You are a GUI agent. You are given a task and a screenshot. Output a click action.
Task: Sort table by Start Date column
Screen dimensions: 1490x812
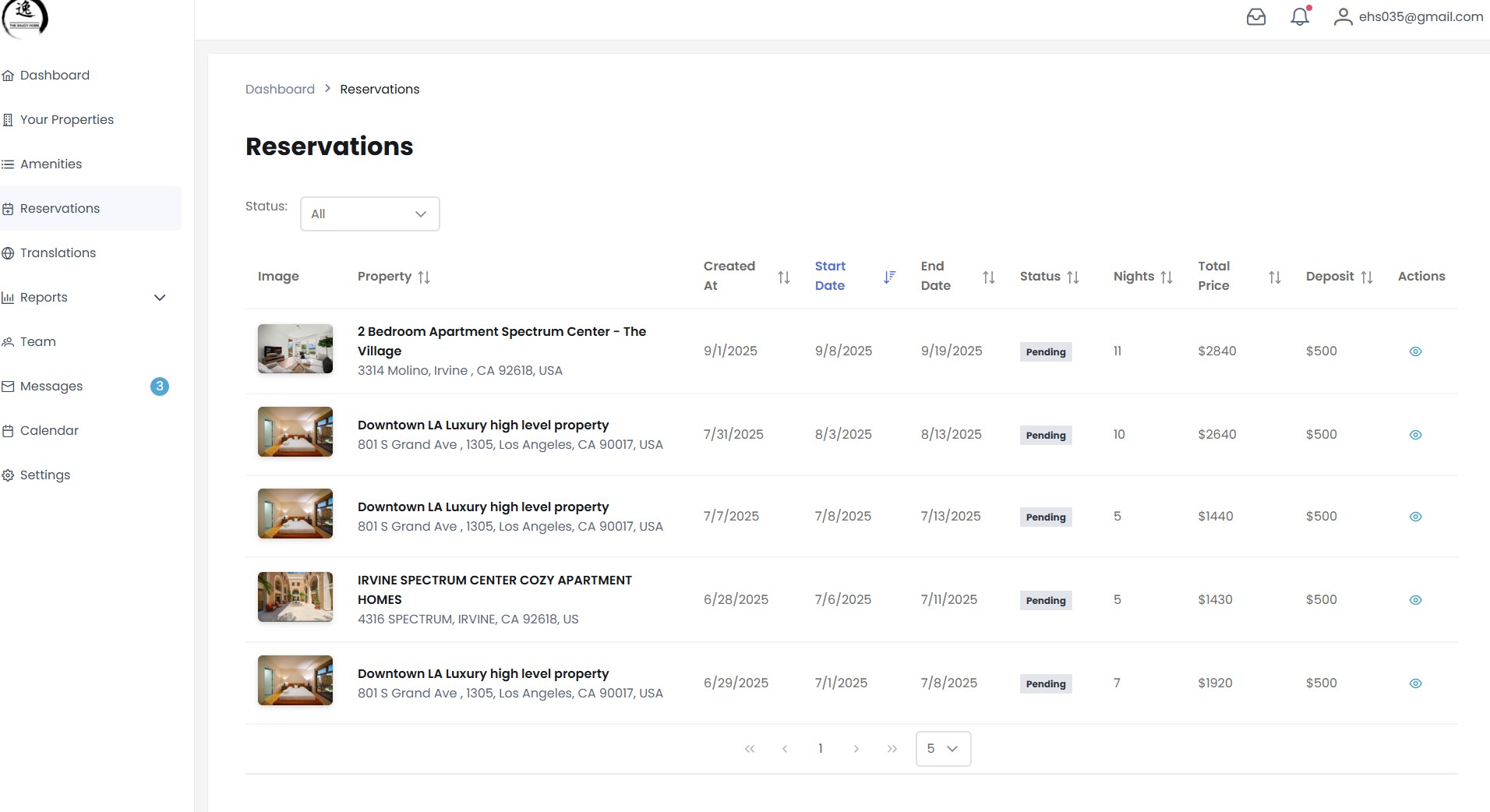(889, 277)
